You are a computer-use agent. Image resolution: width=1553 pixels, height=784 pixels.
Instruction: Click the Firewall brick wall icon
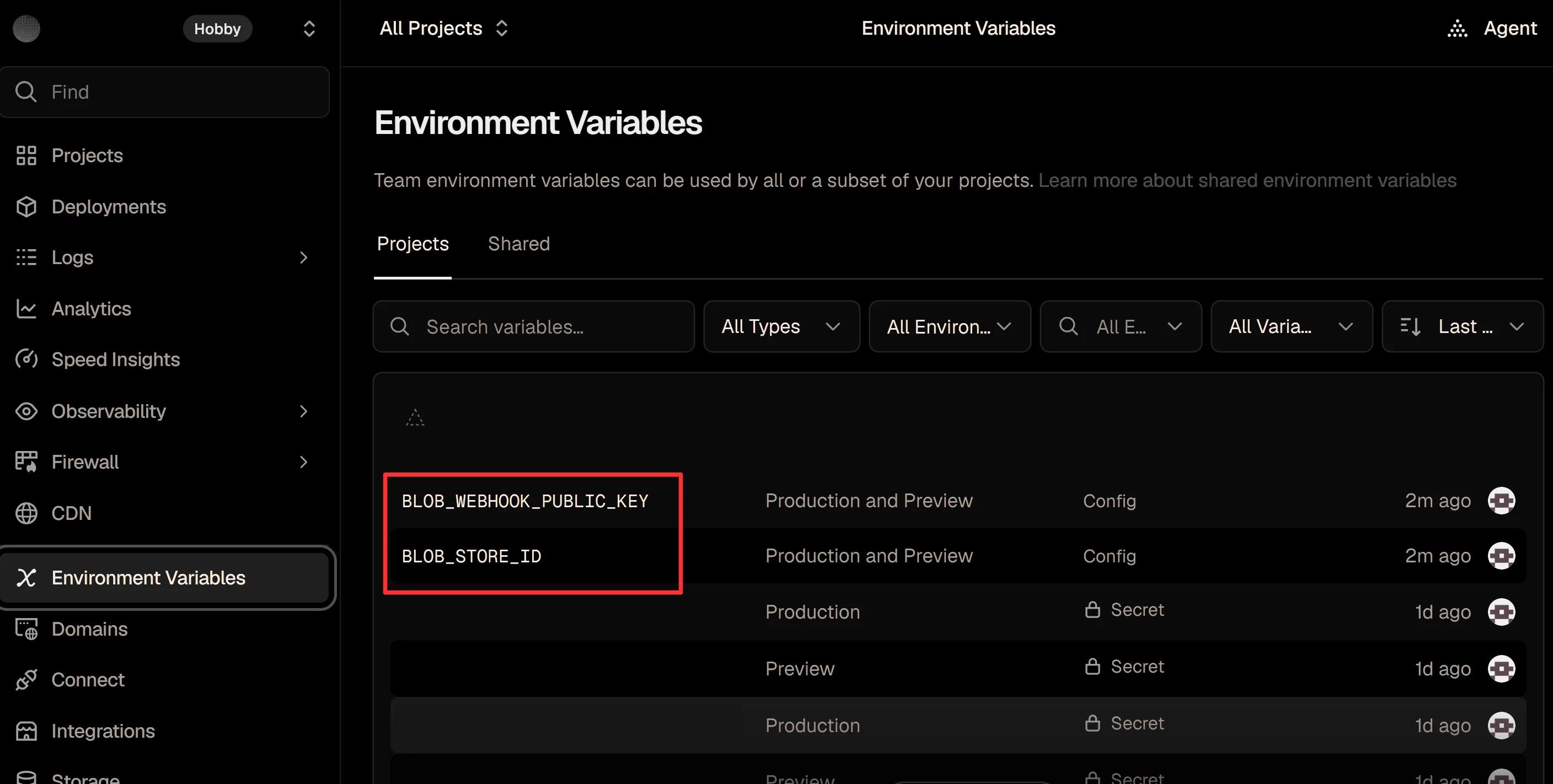click(x=26, y=461)
